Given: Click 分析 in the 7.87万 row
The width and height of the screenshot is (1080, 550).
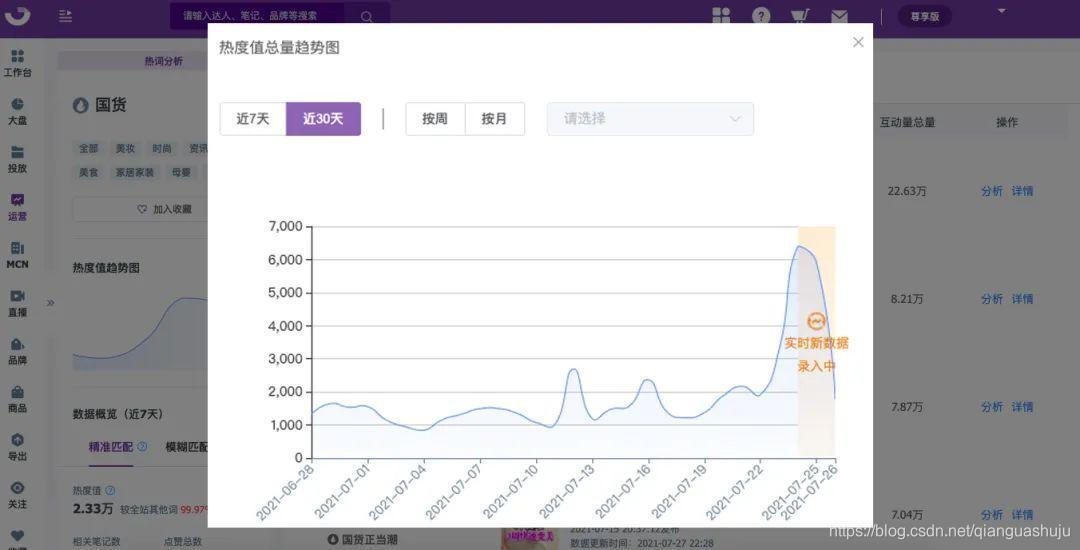Looking at the screenshot, I should [x=992, y=408].
